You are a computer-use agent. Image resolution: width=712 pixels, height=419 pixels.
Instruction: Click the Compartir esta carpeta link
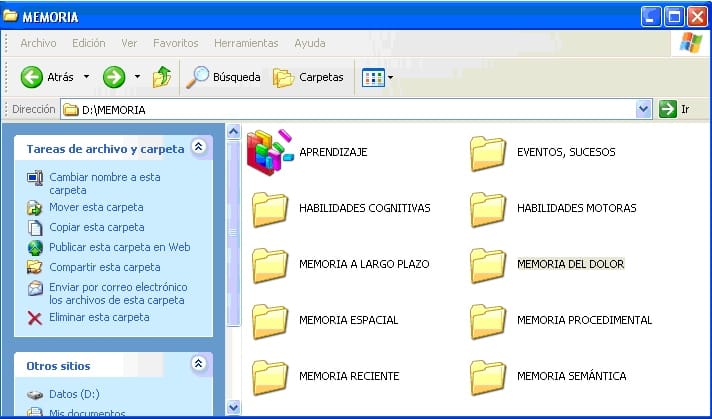coord(105,267)
